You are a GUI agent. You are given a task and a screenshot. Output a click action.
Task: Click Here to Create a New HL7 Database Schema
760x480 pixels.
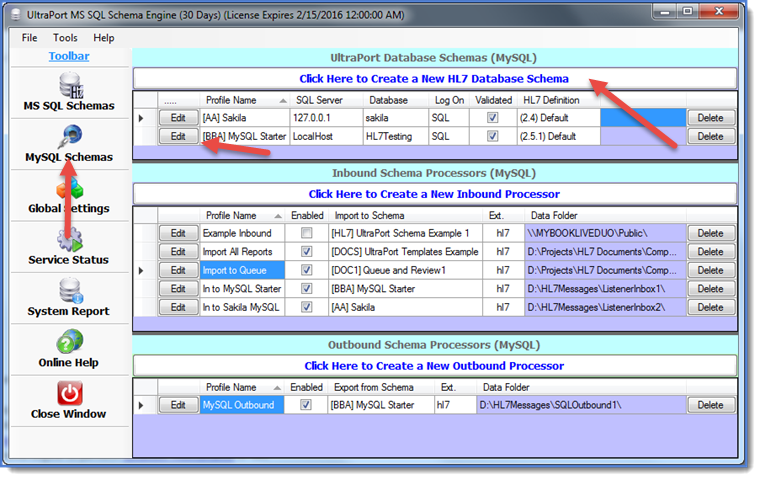434,79
